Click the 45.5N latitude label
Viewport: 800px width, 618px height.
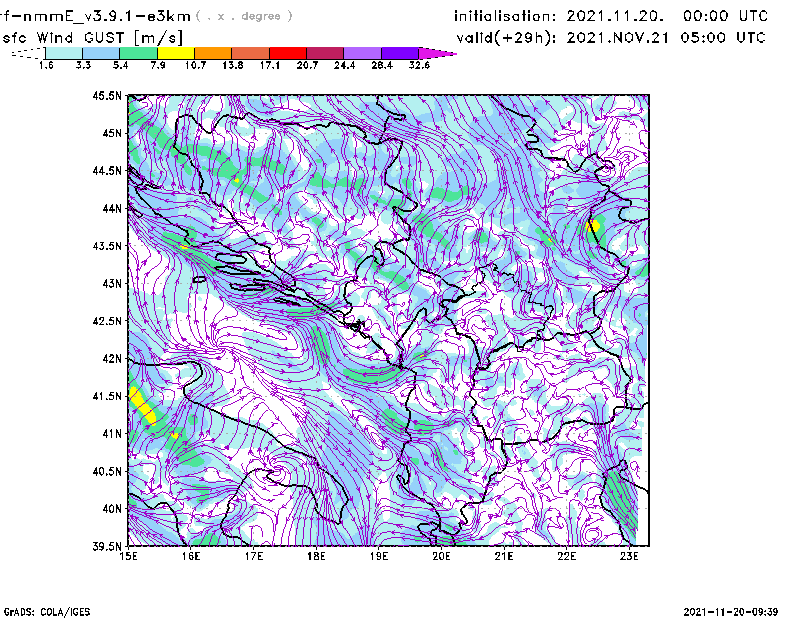(107, 96)
